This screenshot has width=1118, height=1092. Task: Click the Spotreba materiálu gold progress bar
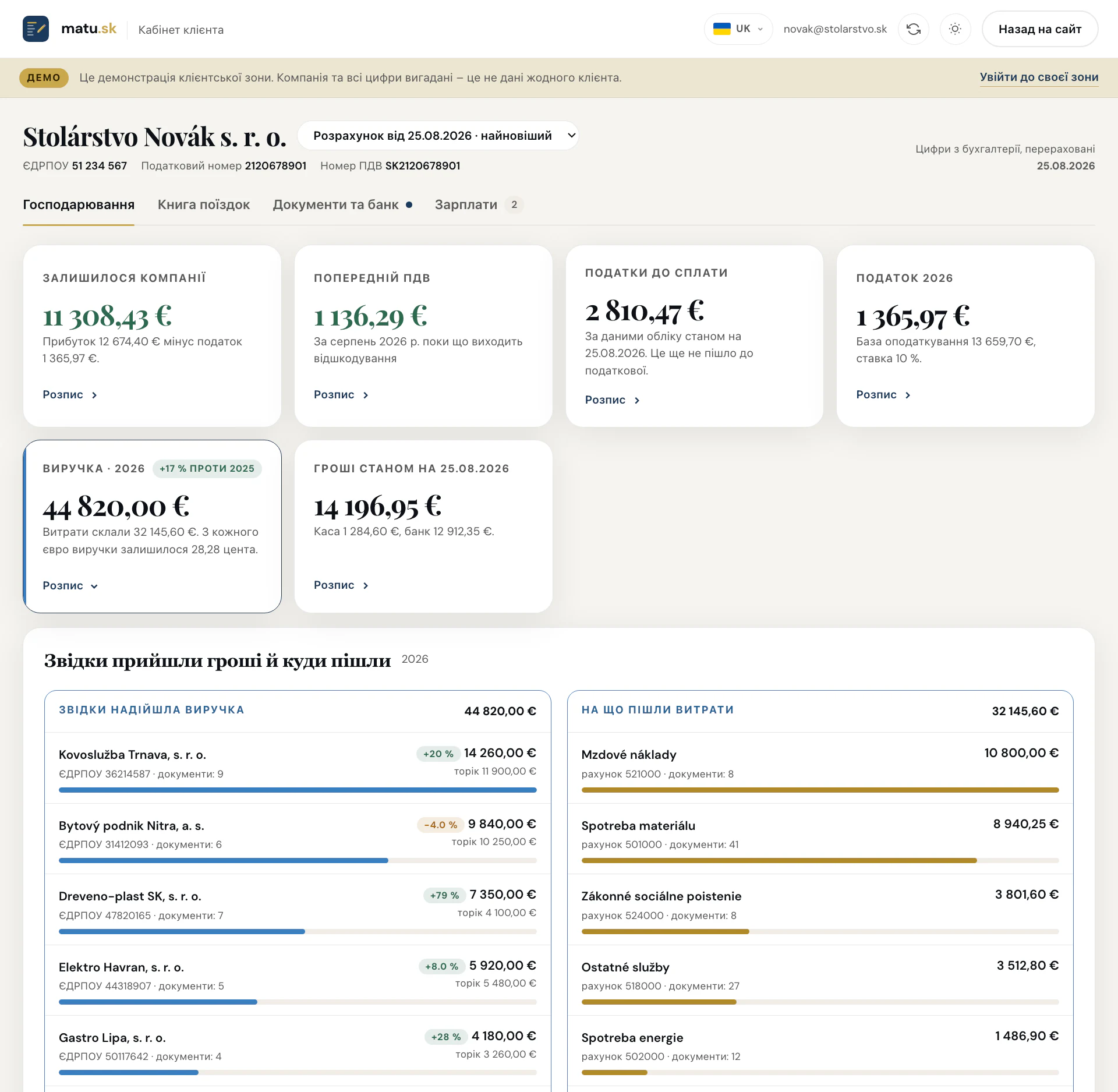tap(779, 861)
